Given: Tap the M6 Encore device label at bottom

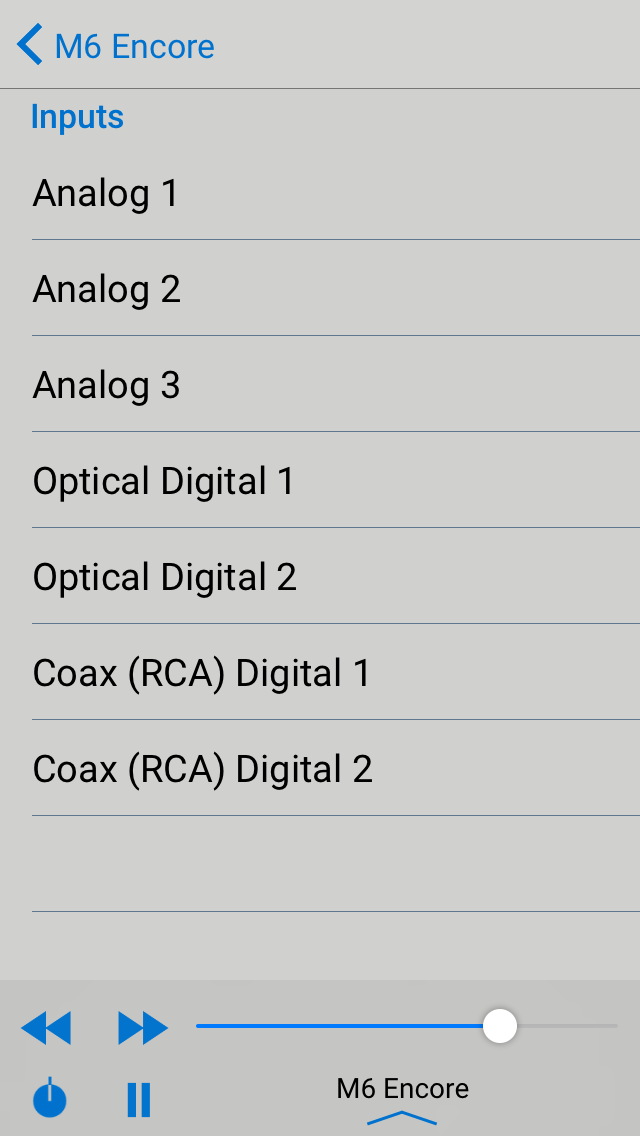Looking at the screenshot, I should pyautogui.click(x=402, y=1088).
